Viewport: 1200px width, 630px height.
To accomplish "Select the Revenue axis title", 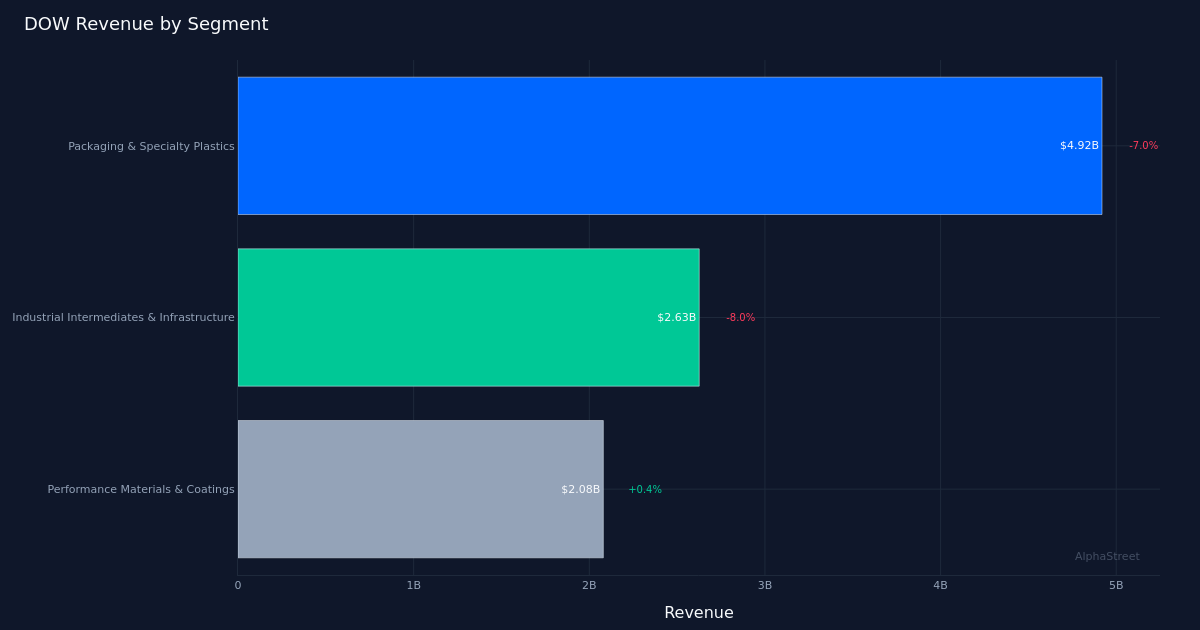I will click(699, 612).
